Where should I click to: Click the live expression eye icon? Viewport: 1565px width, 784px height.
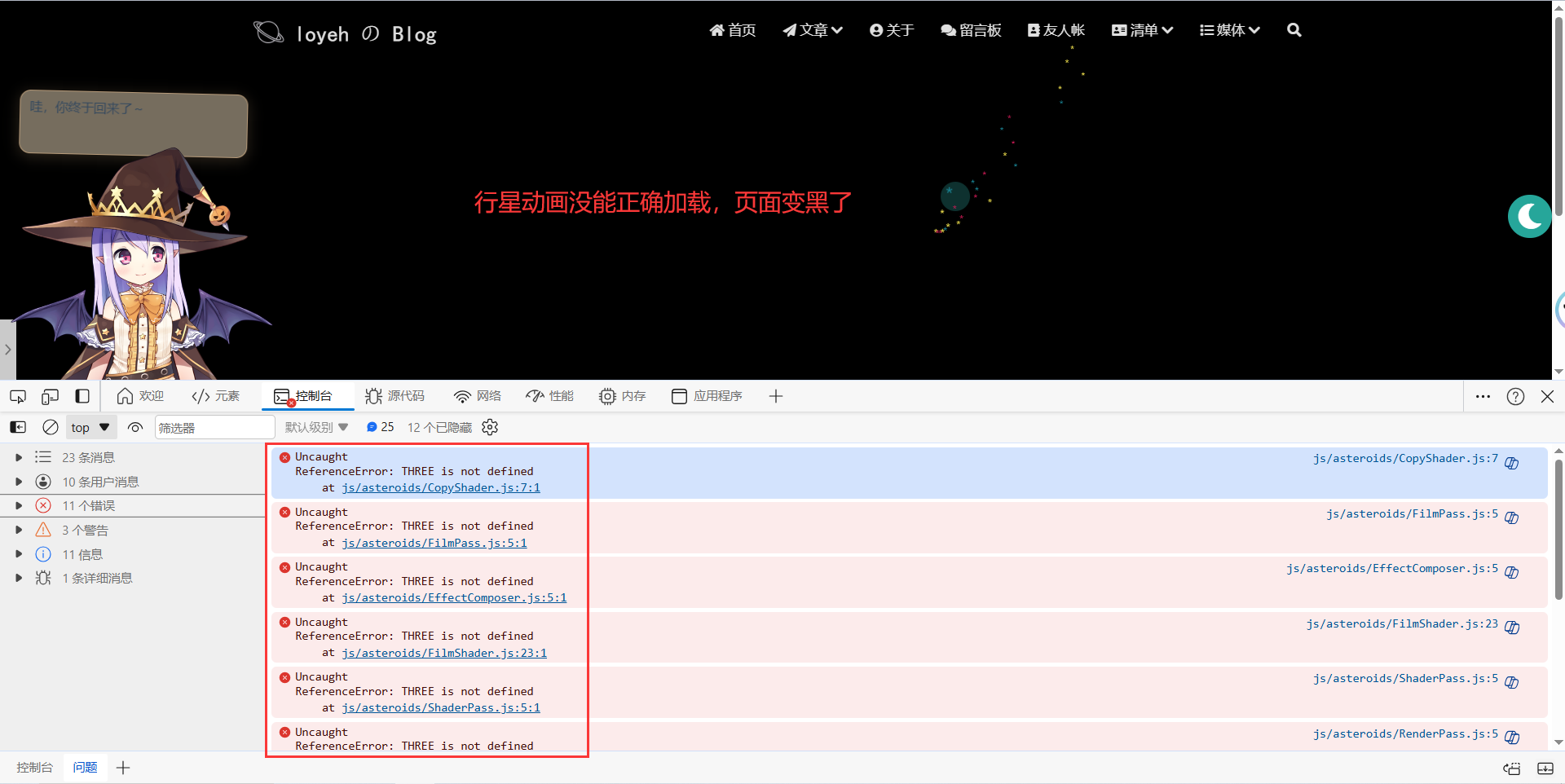(x=135, y=427)
